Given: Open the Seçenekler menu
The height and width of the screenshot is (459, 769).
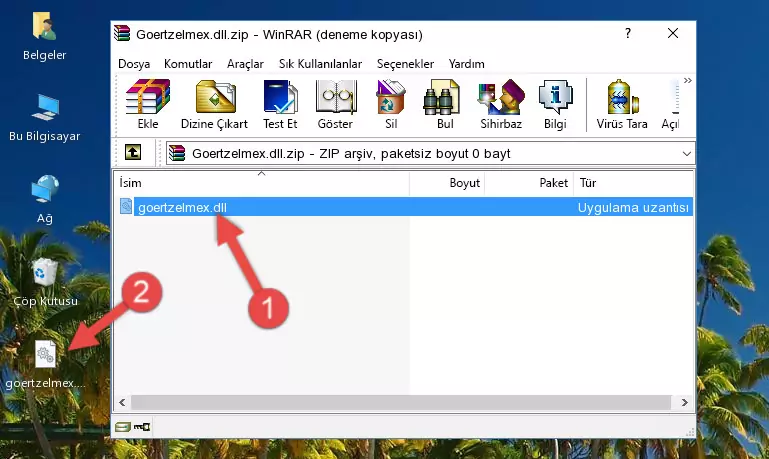Looking at the screenshot, I should click(x=405, y=64).
